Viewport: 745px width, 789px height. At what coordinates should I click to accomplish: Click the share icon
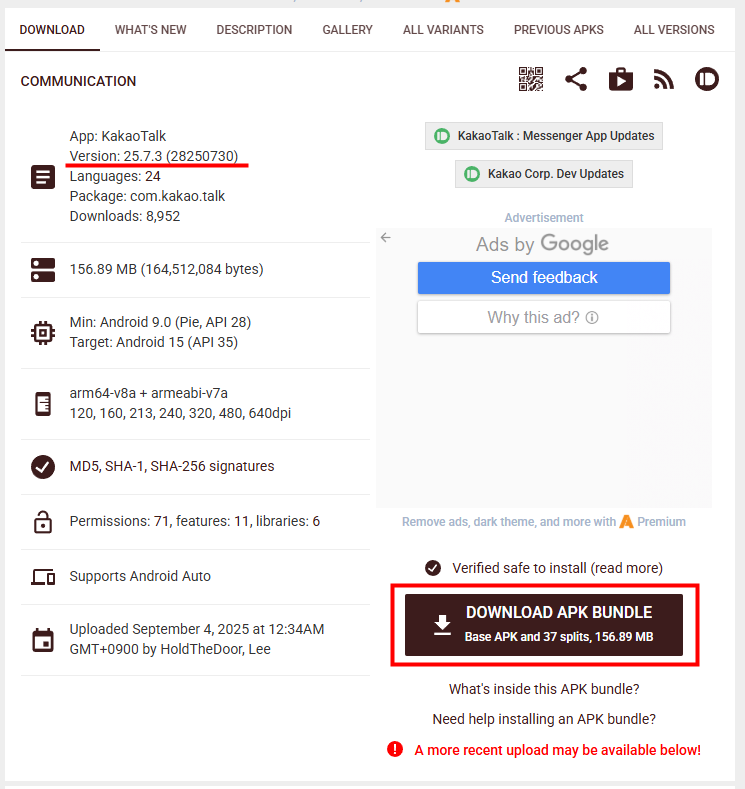coord(576,80)
